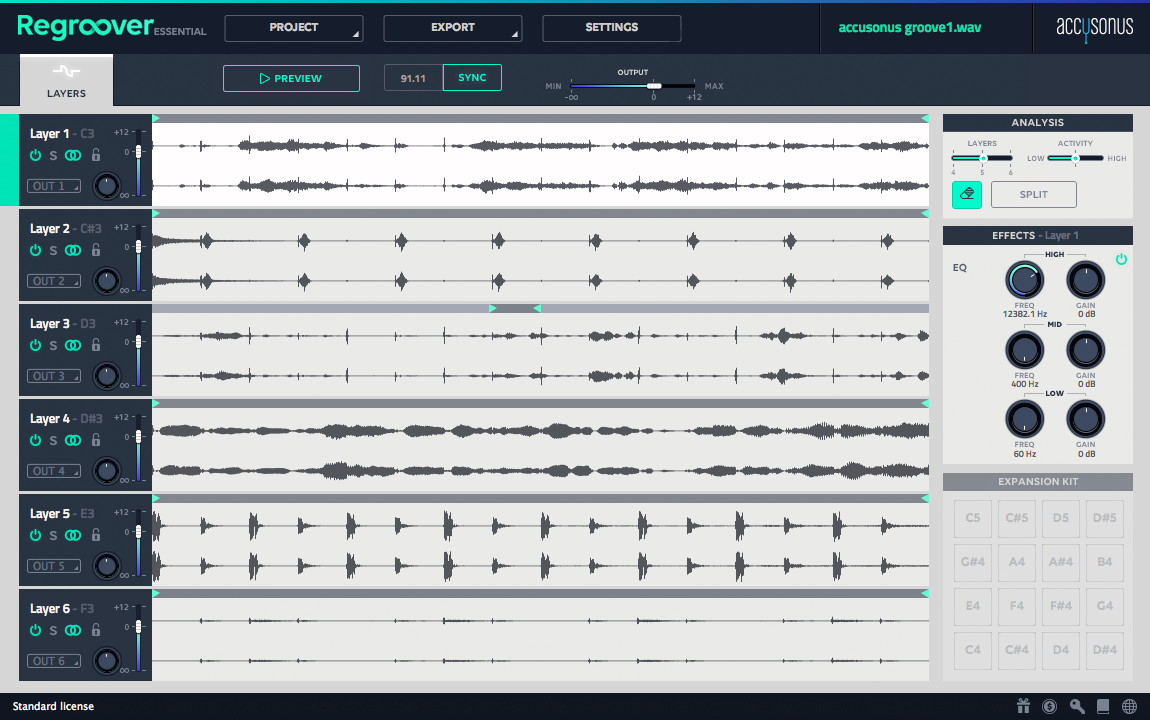Toggle the SYNC button
The image size is (1150, 720).
(x=472, y=78)
